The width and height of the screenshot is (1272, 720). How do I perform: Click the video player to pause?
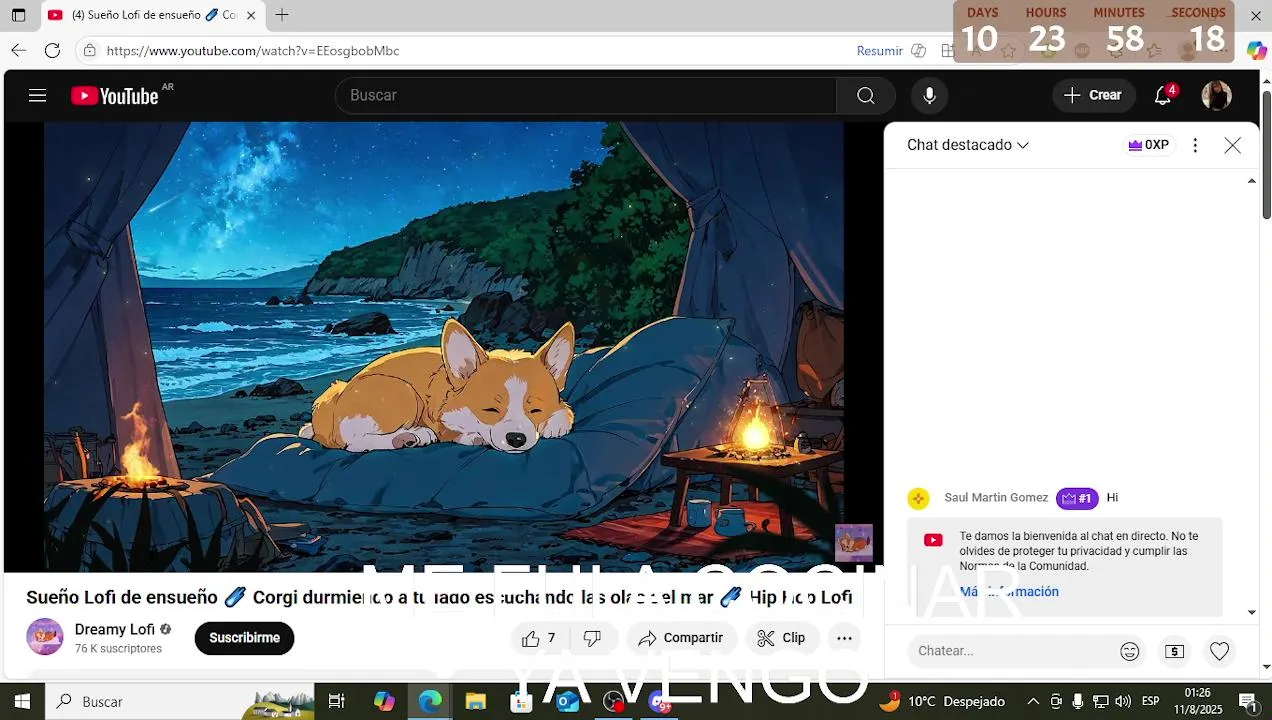coord(443,345)
